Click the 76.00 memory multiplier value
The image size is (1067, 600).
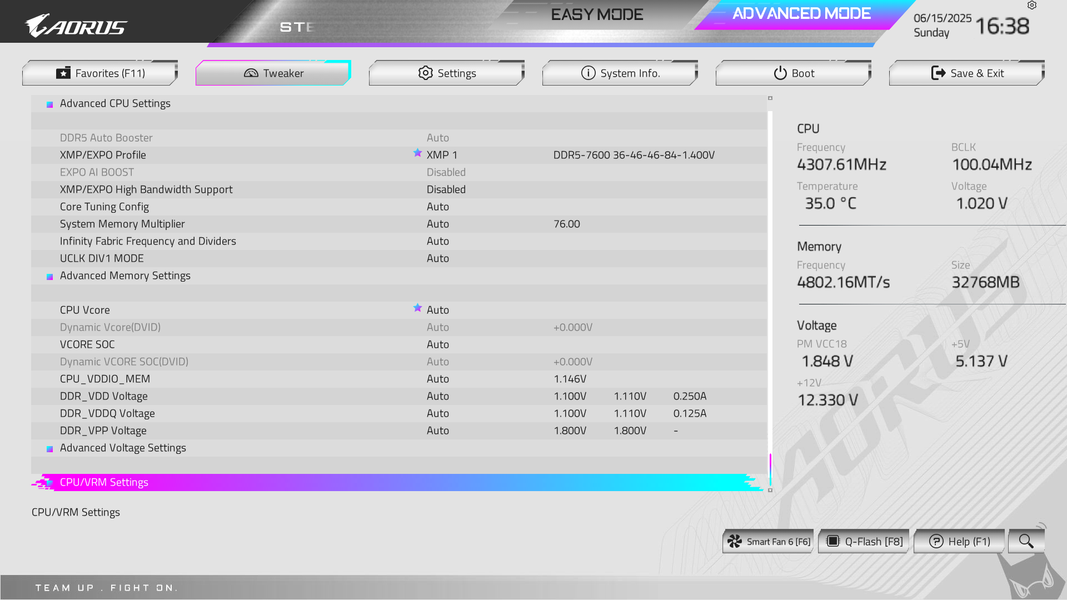[566, 224]
